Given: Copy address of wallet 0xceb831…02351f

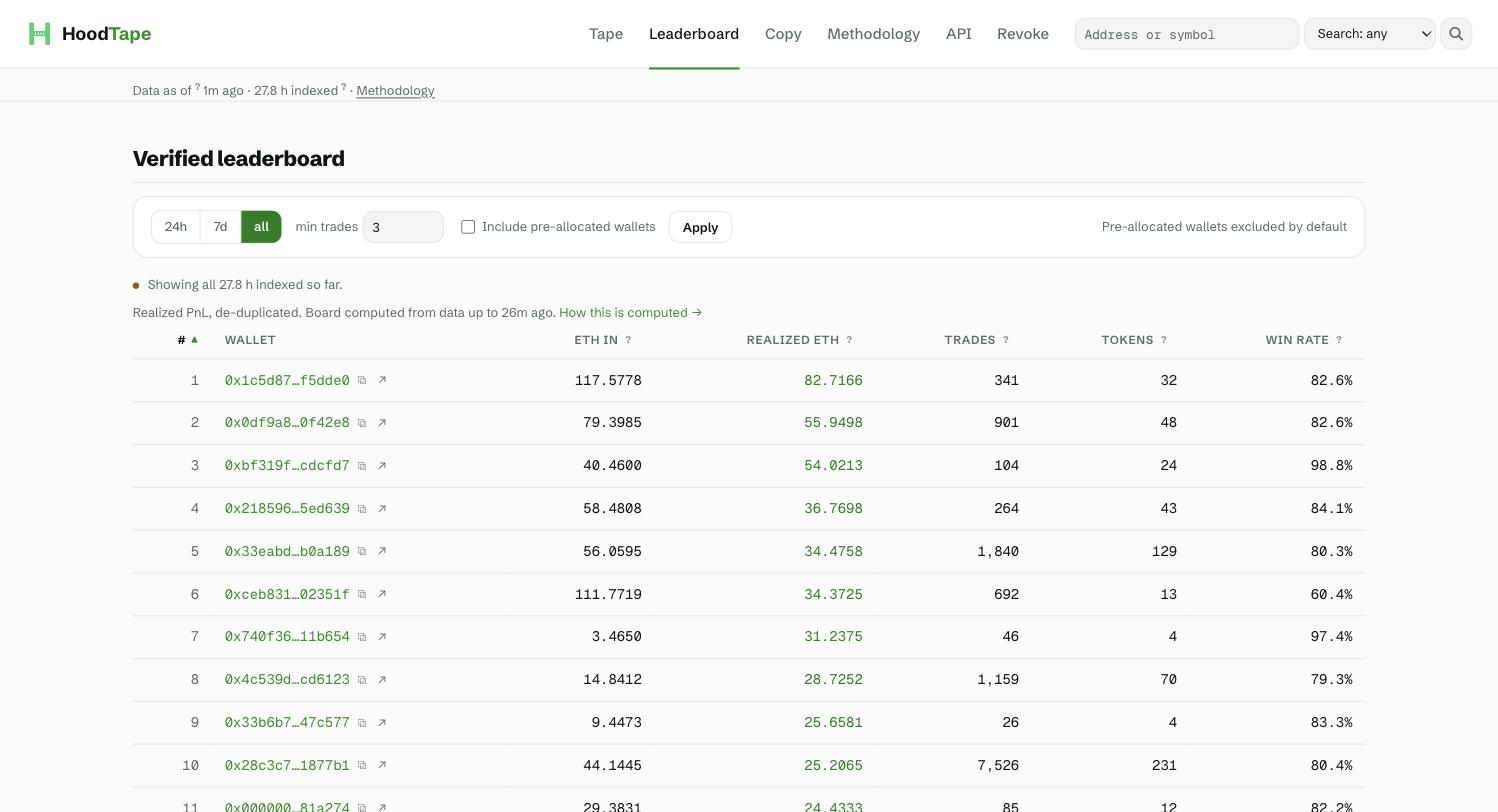Looking at the screenshot, I should (362, 594).
